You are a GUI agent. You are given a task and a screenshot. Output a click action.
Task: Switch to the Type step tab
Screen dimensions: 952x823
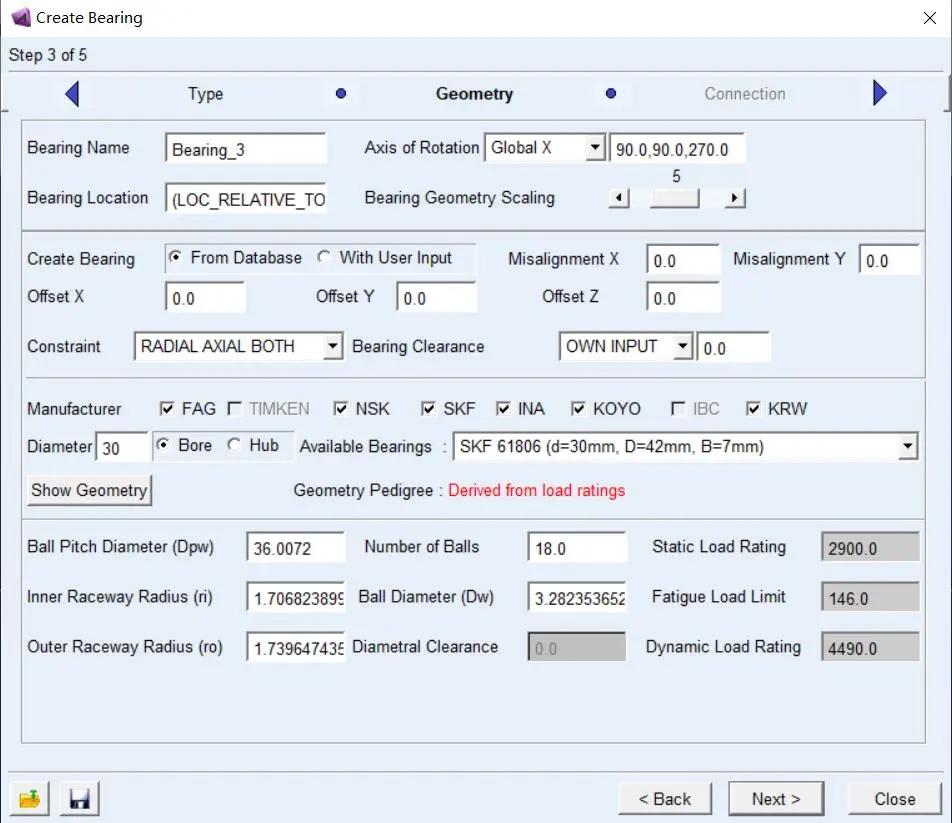pos(205,94)
